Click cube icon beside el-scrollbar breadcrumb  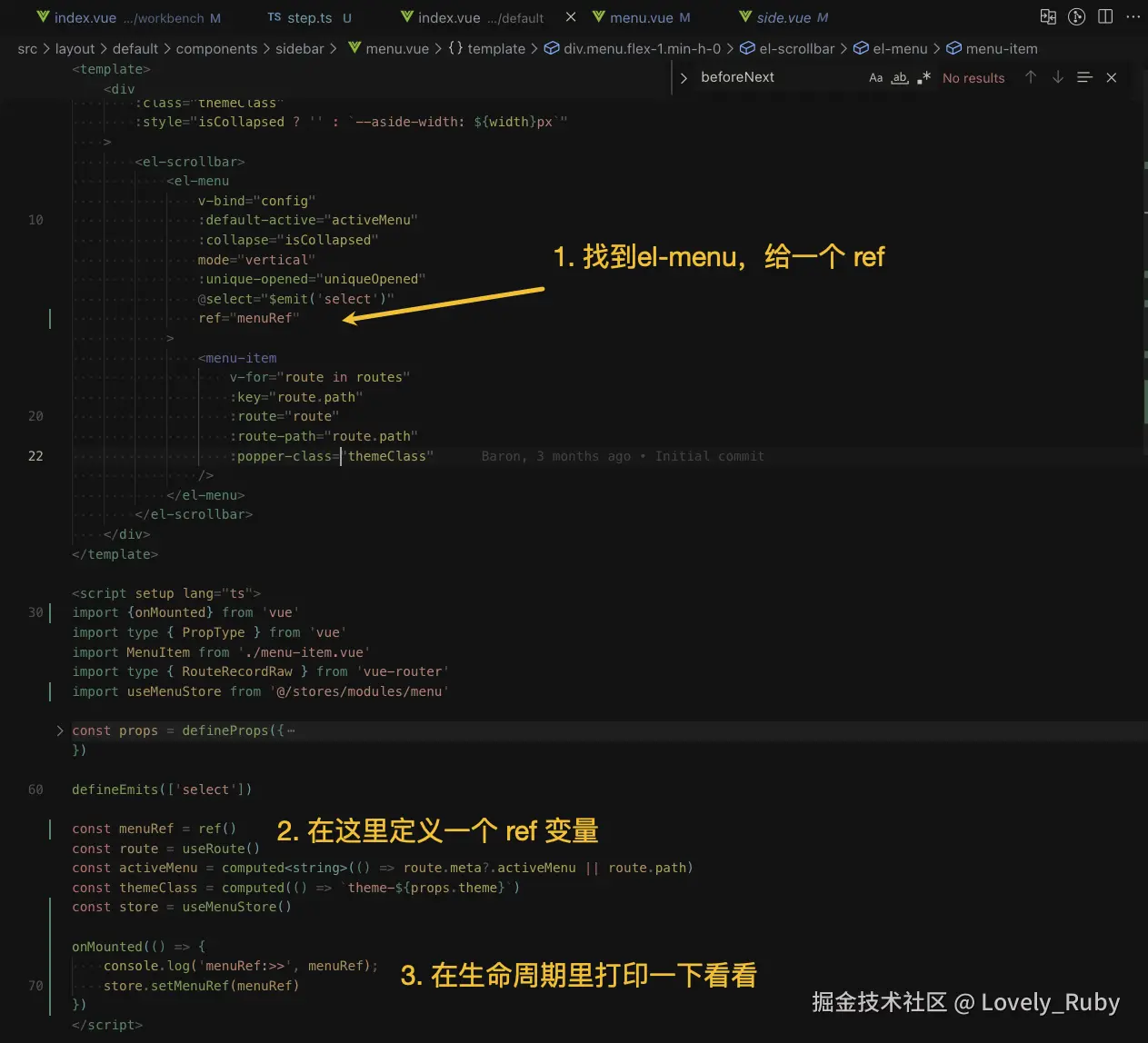pyautogui.click(x=747, y=48)
